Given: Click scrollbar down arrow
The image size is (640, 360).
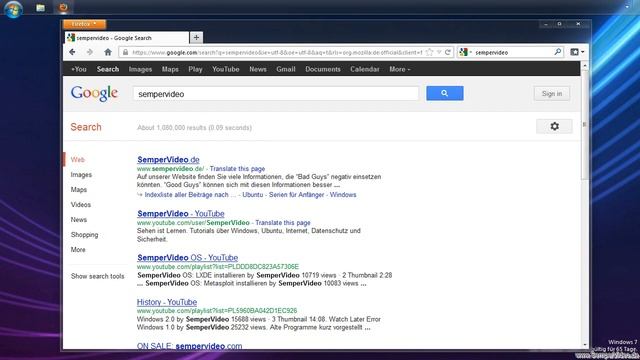Looking at the screenshot, I should [x=584, y=345].
